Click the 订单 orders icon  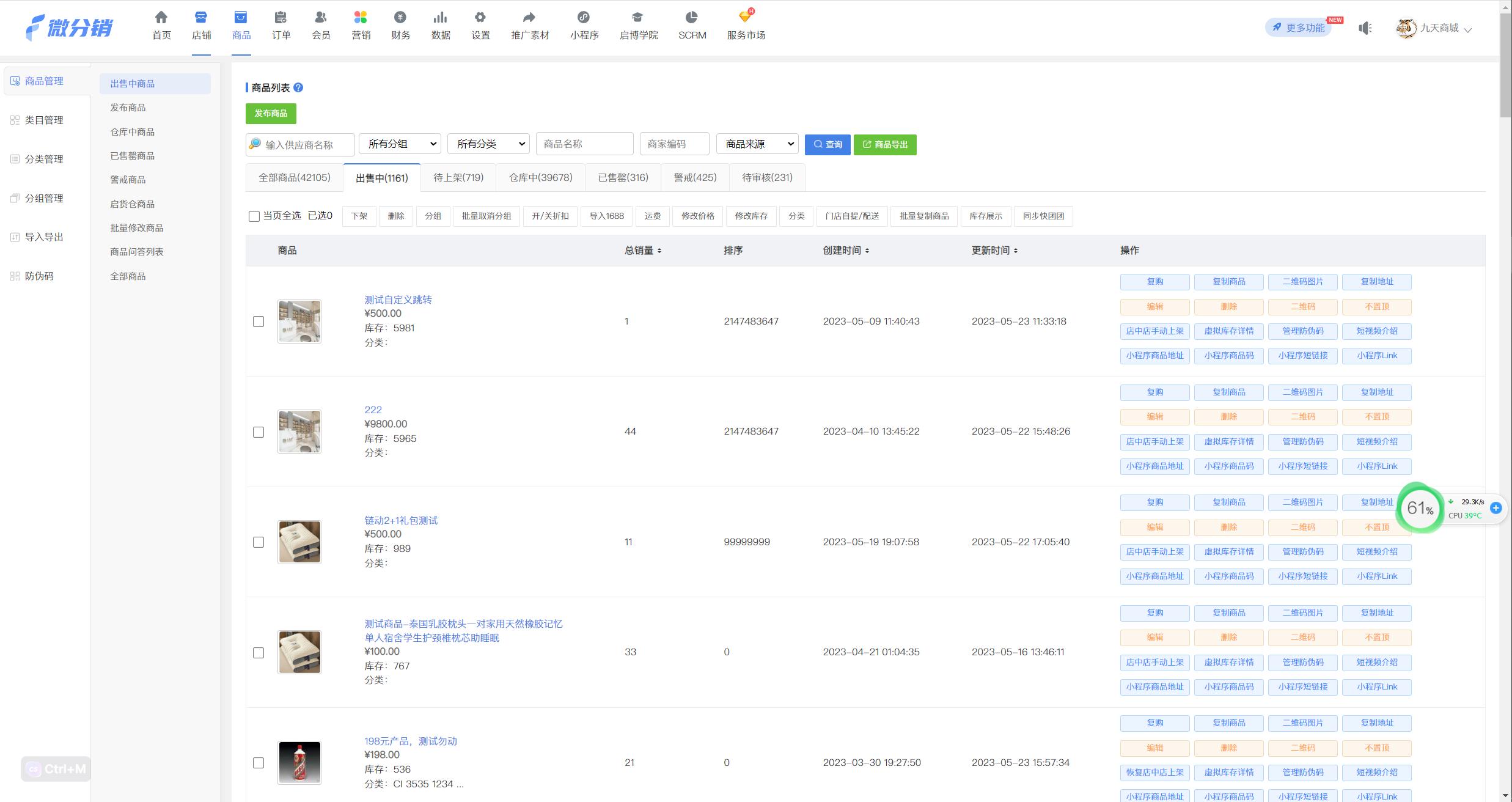coord(281,17)
